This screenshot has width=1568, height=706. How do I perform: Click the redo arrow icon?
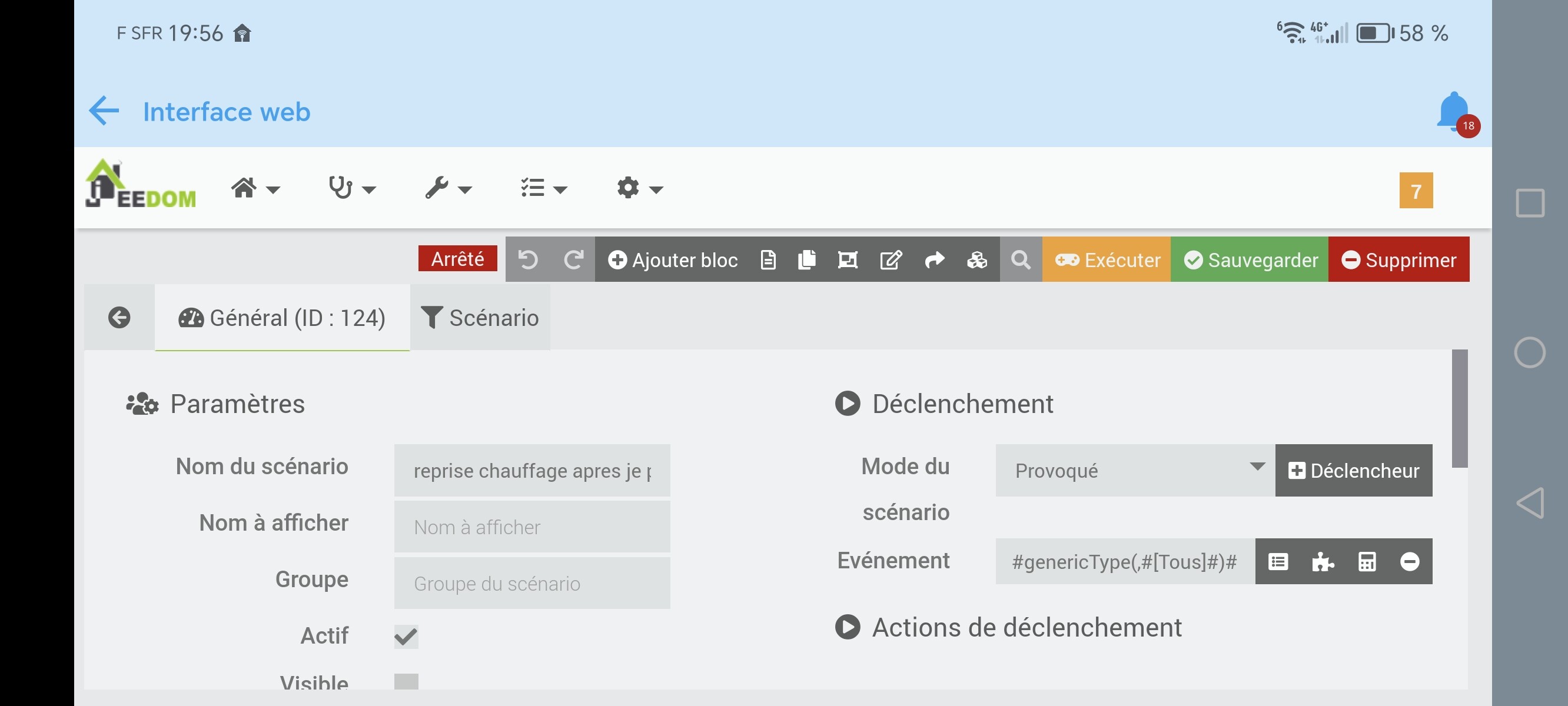(x=573, y=260)
